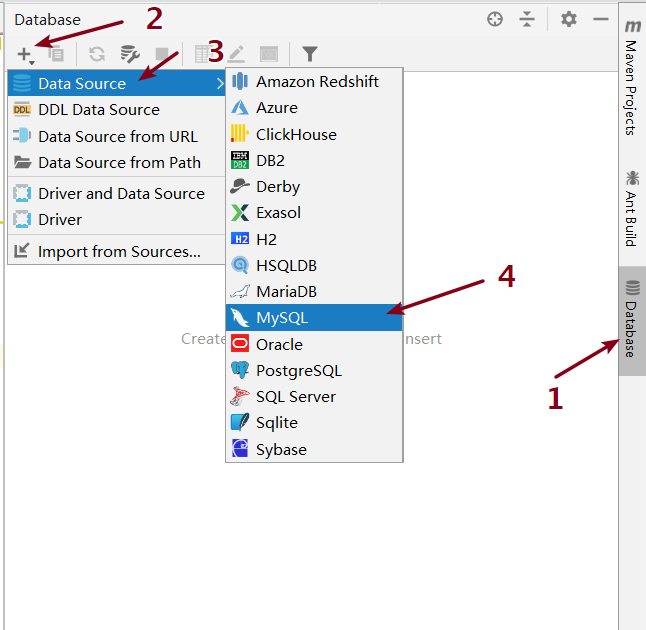Choose Oracle data source
646x630 pixels.
click(314, 344)
